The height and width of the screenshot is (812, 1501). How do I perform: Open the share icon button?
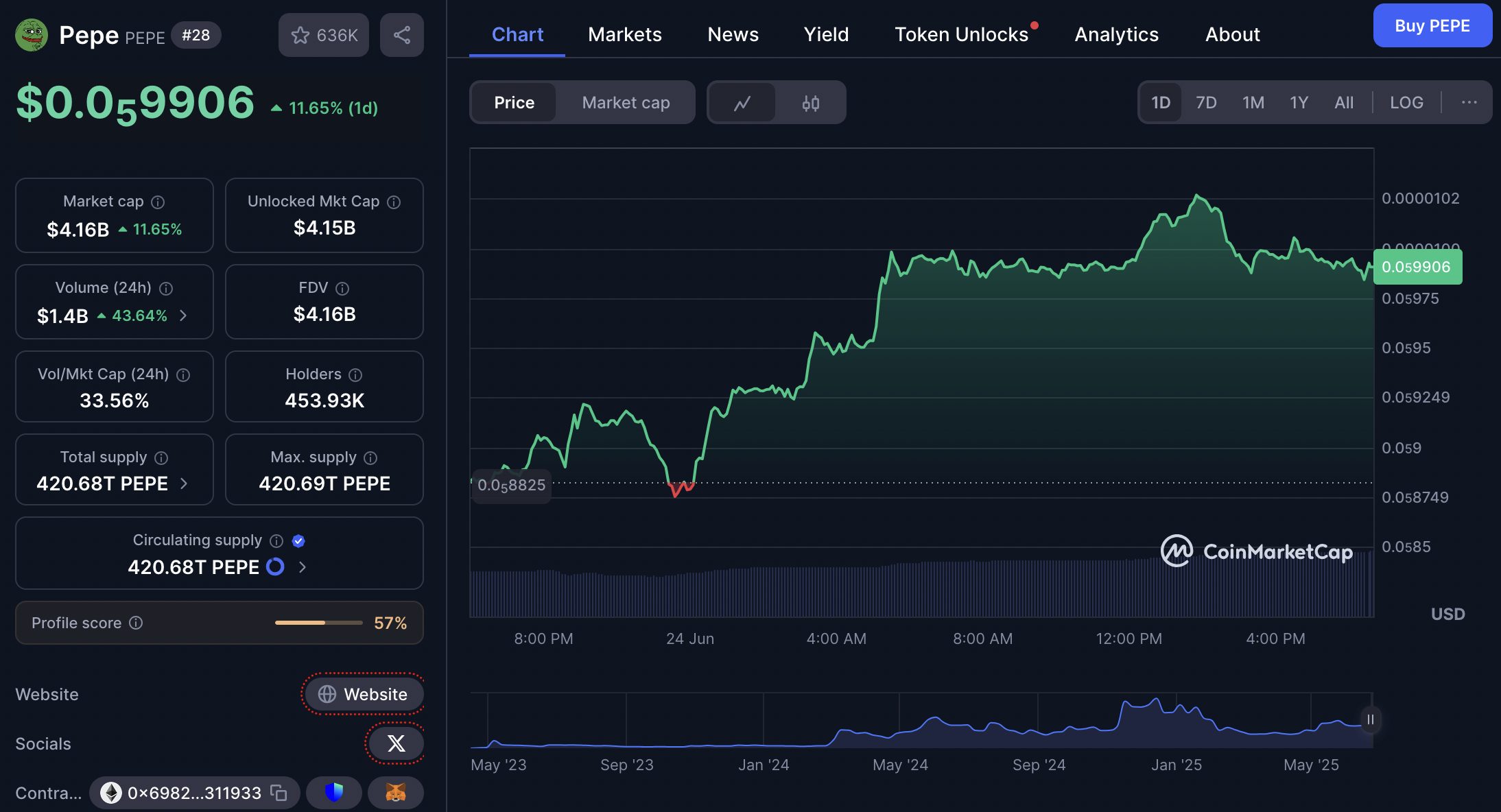pos(402,35)
